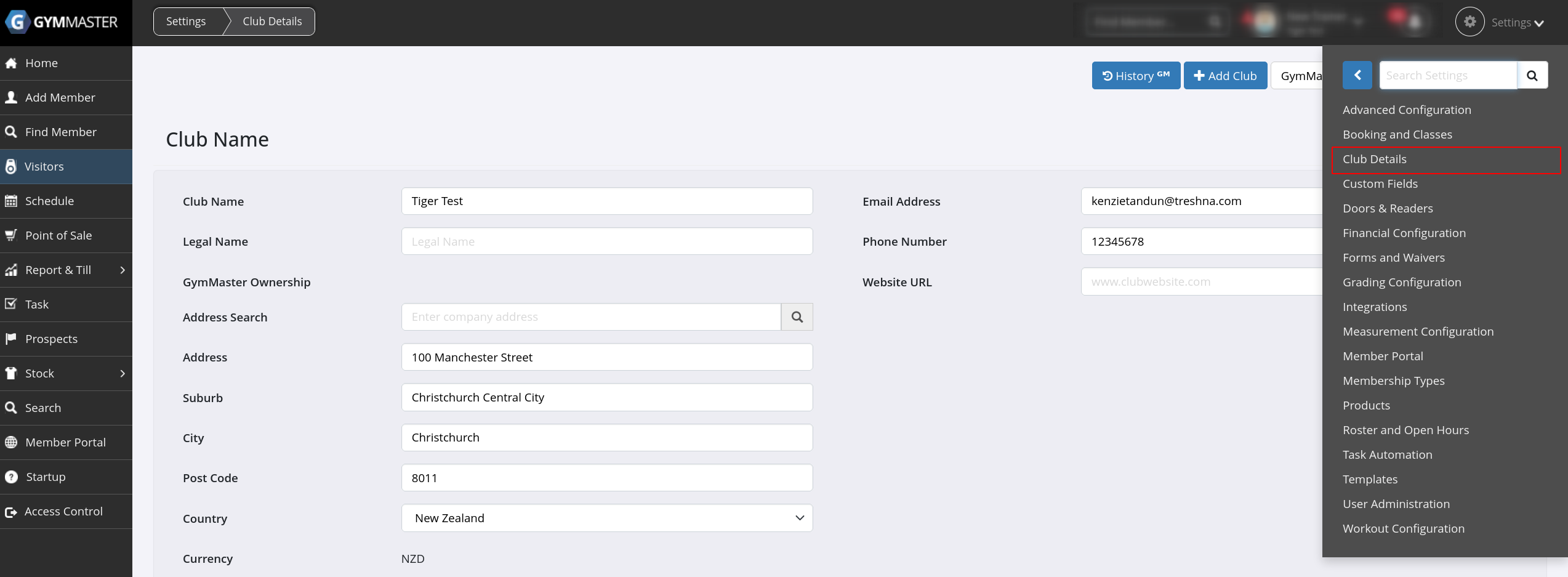Click the Settings breadcrumb link
Screen dimensions: 1568x577
pos(186,22)
